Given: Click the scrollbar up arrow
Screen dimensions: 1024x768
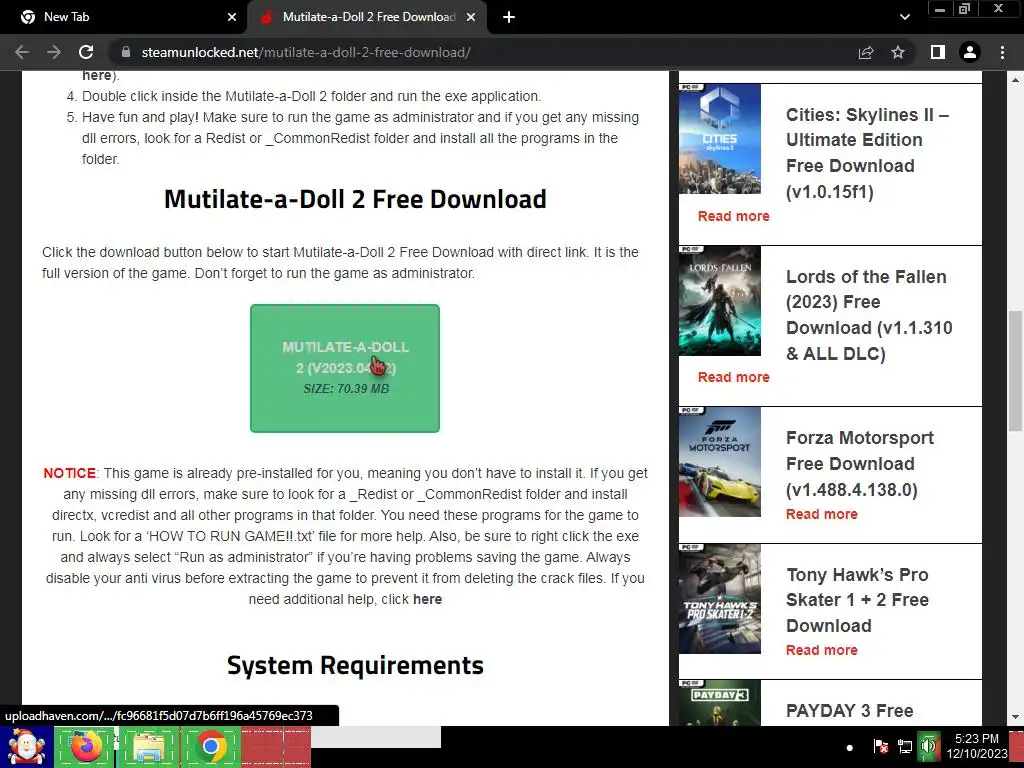Looking at the screenshot, I should tap(1015, 80).
